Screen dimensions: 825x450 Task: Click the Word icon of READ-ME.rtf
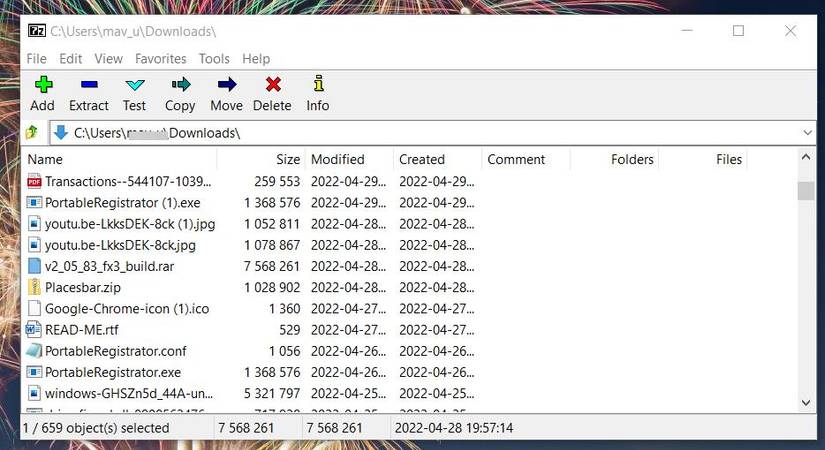click(34, 329)
